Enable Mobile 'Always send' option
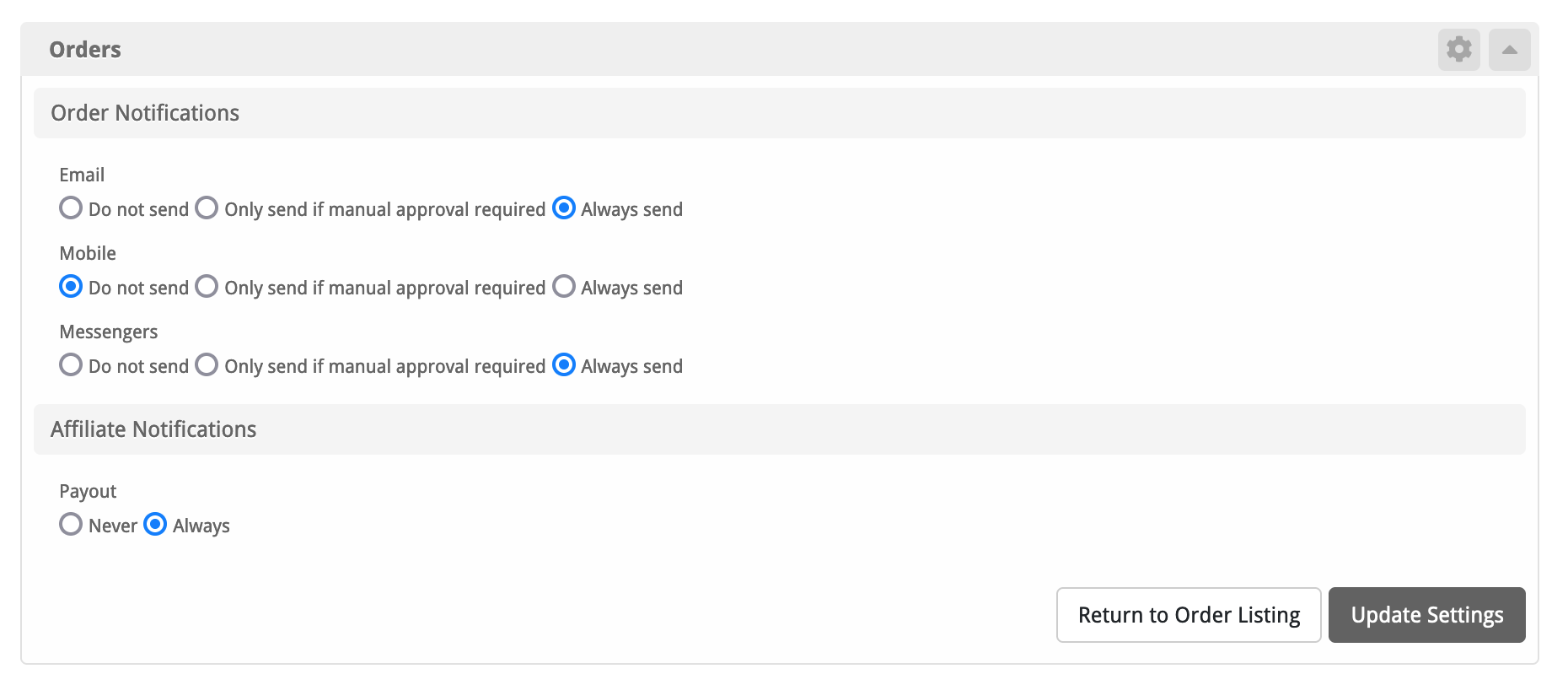Screen dimensions: 1568x685 pyautogui.click(x=564, y=287)
